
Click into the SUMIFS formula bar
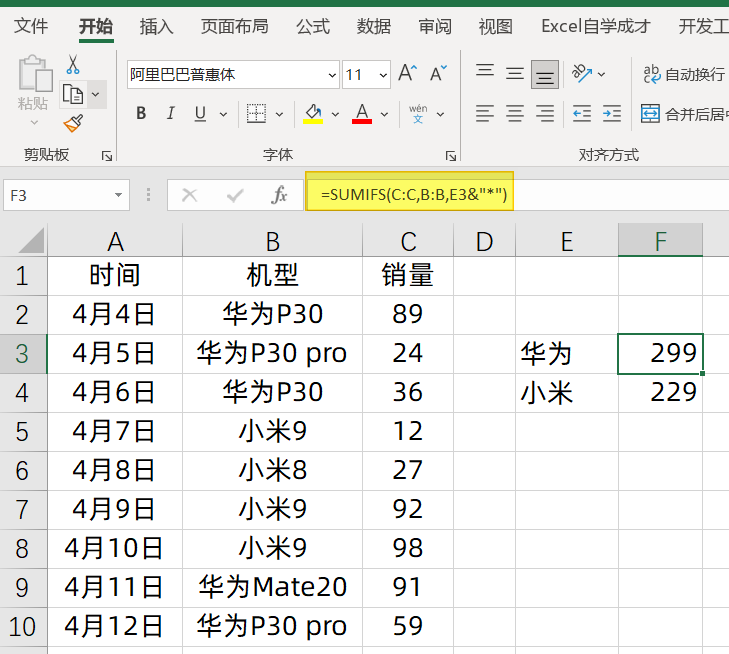point(517,194)
